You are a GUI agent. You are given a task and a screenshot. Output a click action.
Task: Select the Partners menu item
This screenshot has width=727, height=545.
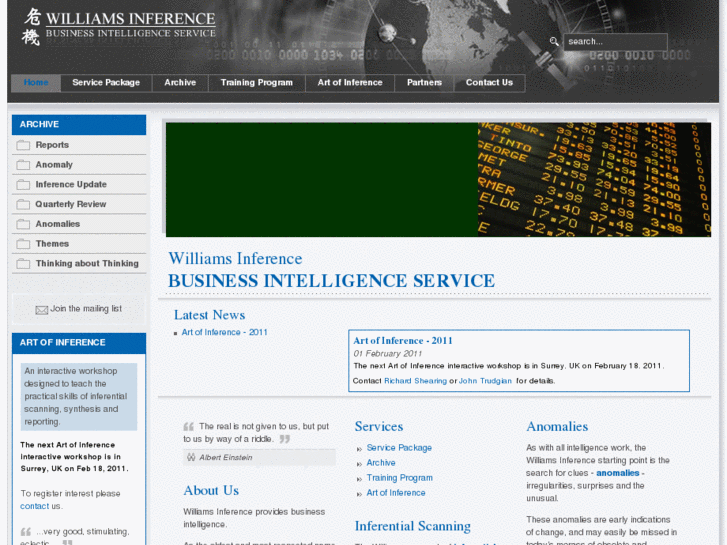[424, 83]
